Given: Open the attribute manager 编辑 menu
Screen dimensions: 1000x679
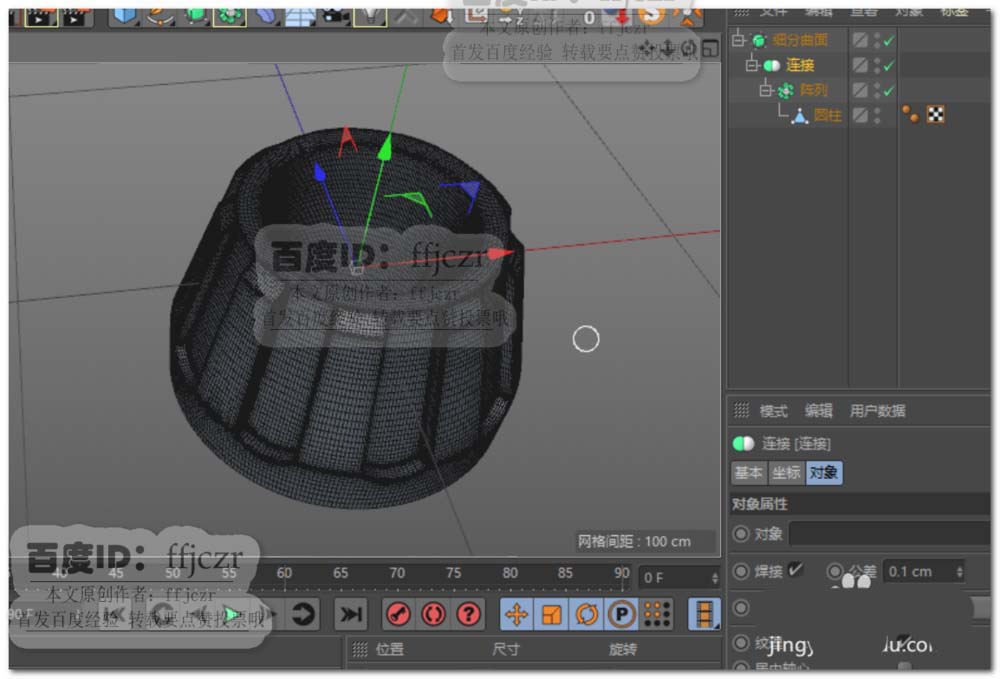Looking at the screenshot, I should tap(818, 411).
